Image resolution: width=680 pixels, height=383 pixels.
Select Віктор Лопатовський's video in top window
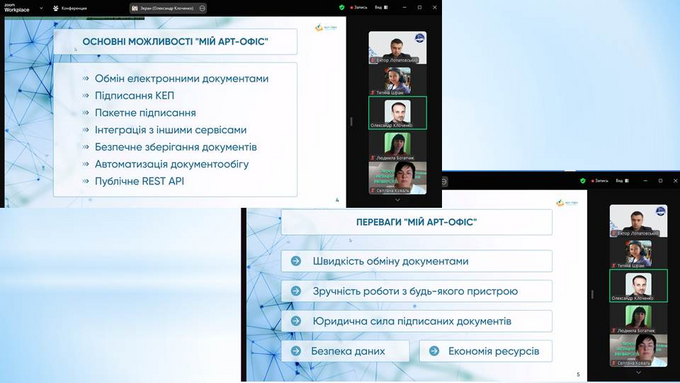click(x=397, y=47)
